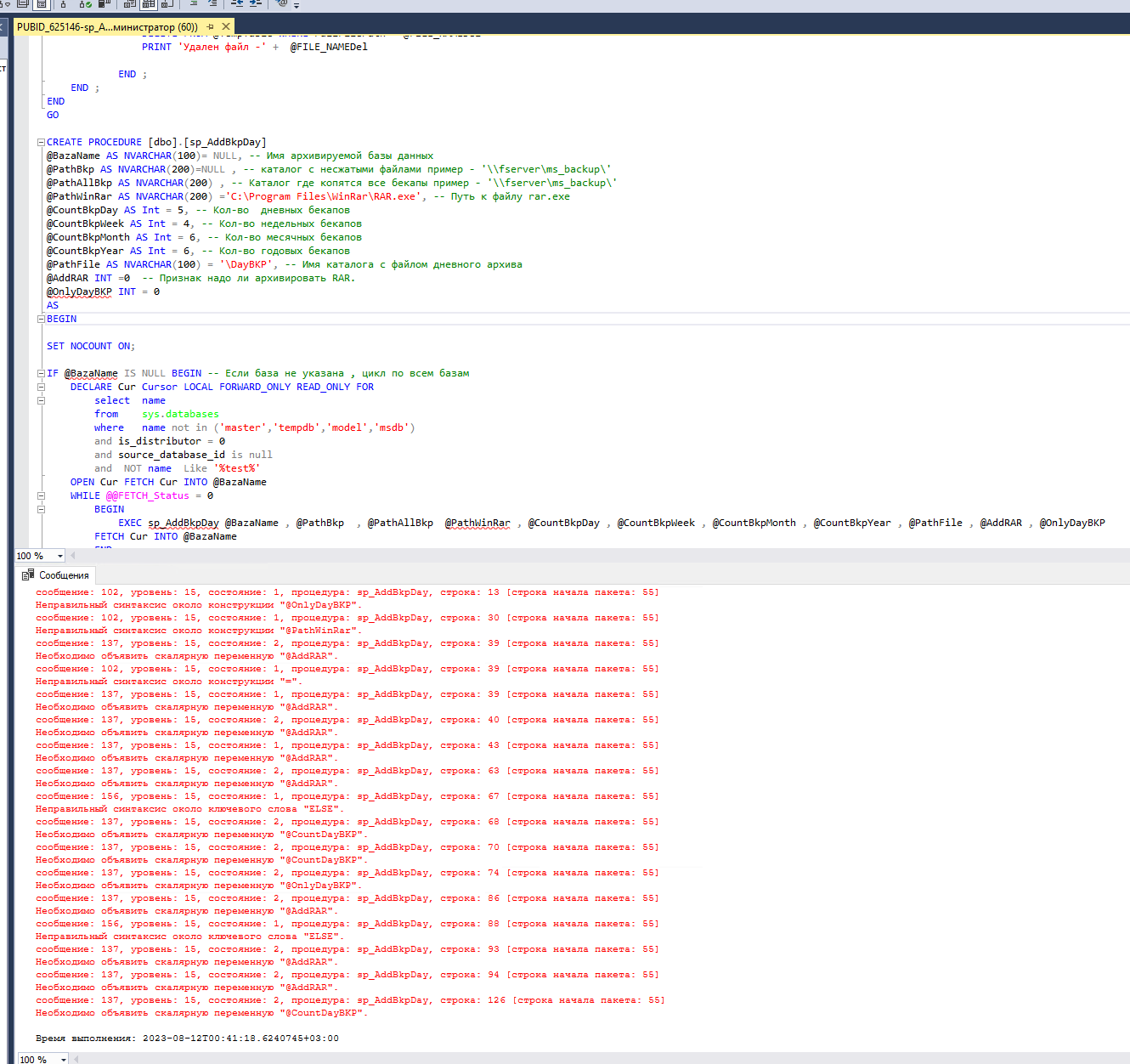Collapse the CREATE PROCEDURE sp_AddBkpDay block
1130x1064 pixels.
(x=40, y=143)
